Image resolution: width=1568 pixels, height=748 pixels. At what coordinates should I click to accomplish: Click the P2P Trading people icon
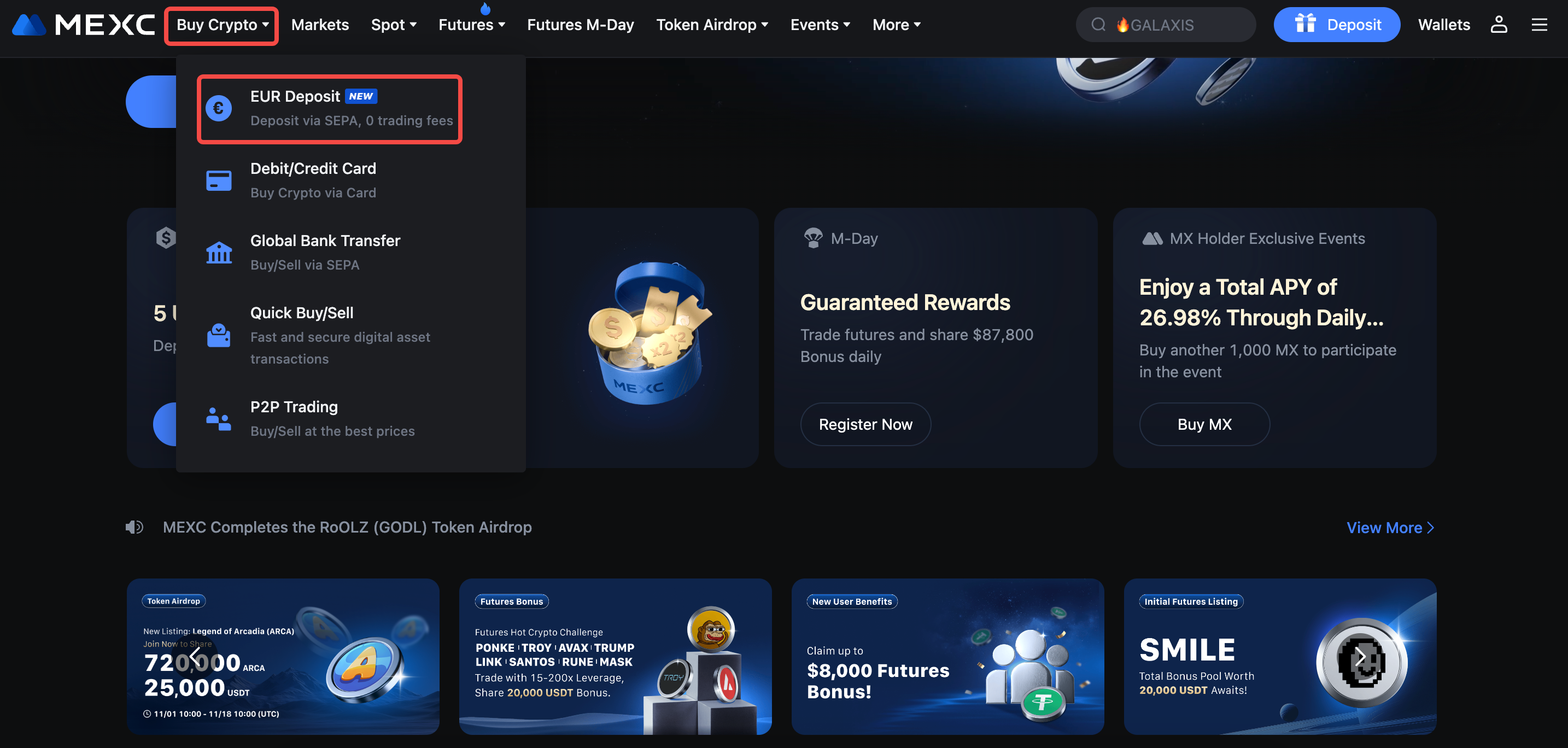tap(219, 419)
